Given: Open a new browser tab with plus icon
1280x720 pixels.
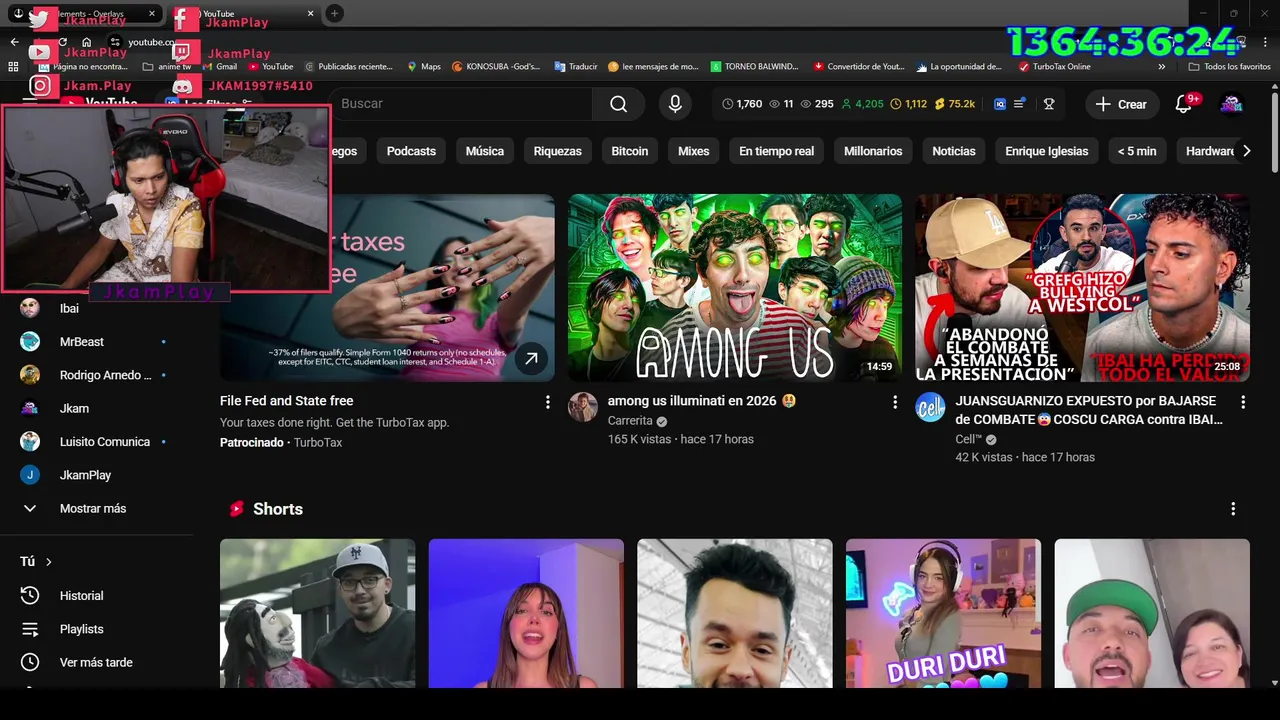Looking at the screenshot, I should [334, 13].
